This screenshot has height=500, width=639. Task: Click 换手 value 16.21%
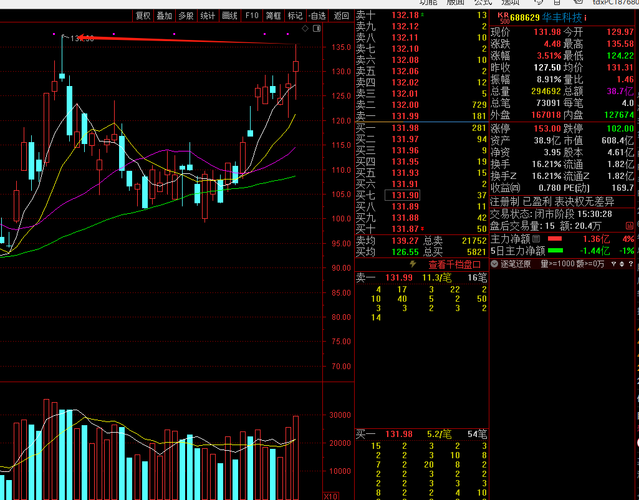(x=546, y=164)
